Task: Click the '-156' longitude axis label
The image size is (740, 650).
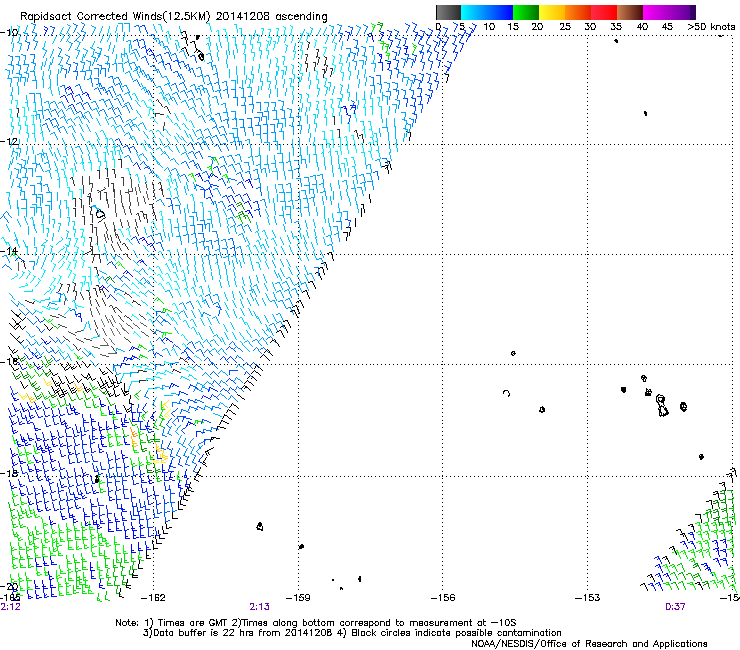Action: pos(443,598)
